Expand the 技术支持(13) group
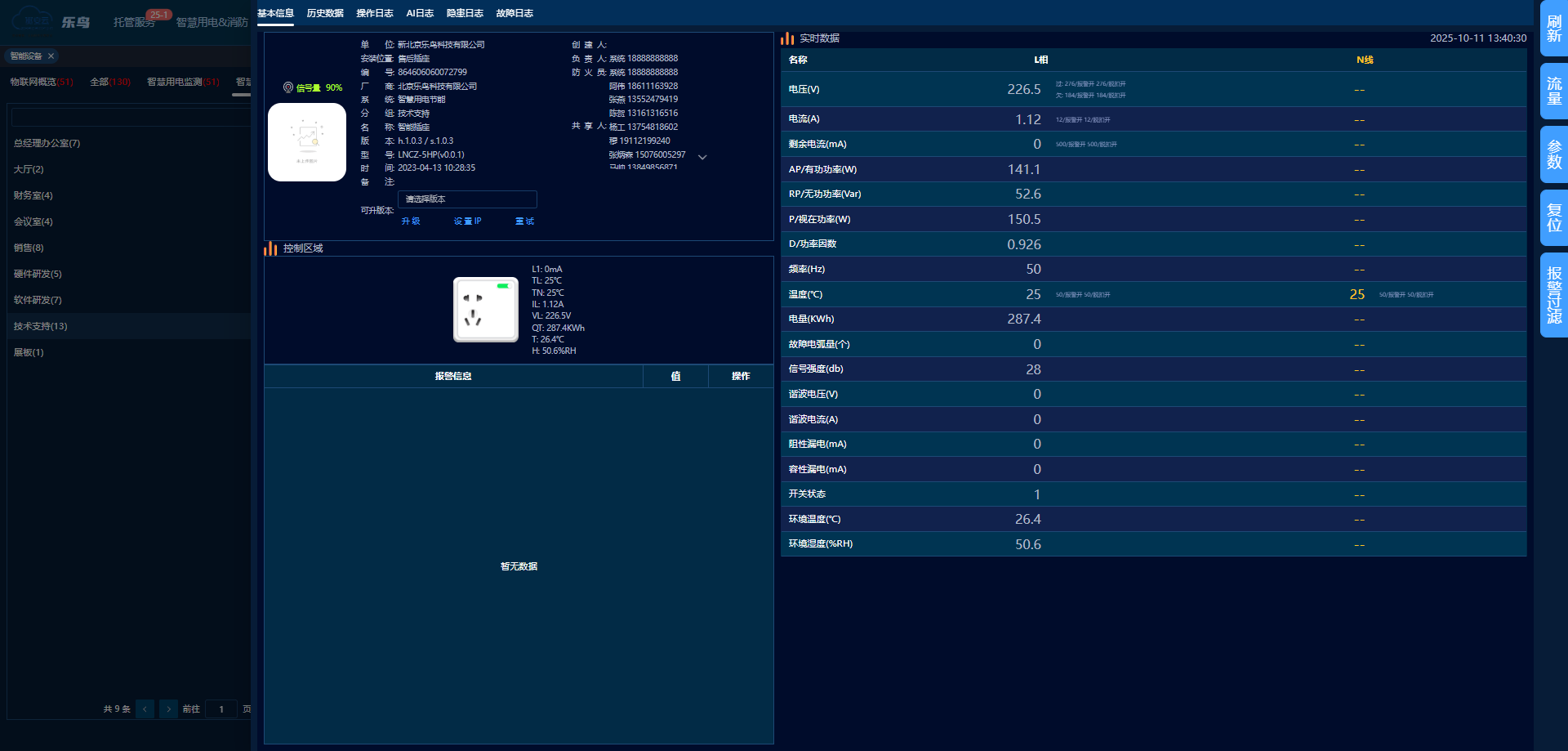 (41, 326)
